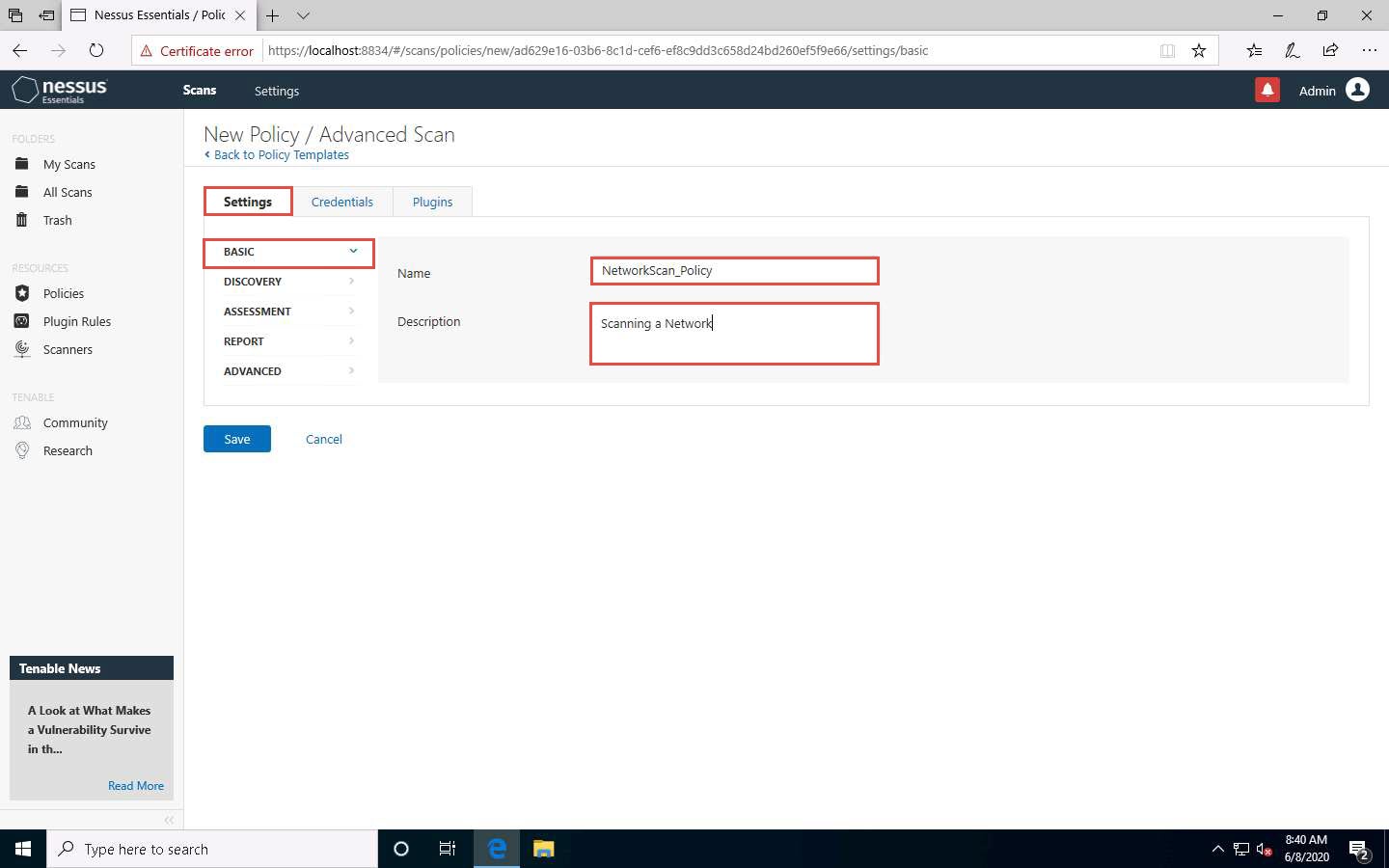Open the Admin user avatar icon
This screenshot has height=868, width=1389.
(1357, 90)
